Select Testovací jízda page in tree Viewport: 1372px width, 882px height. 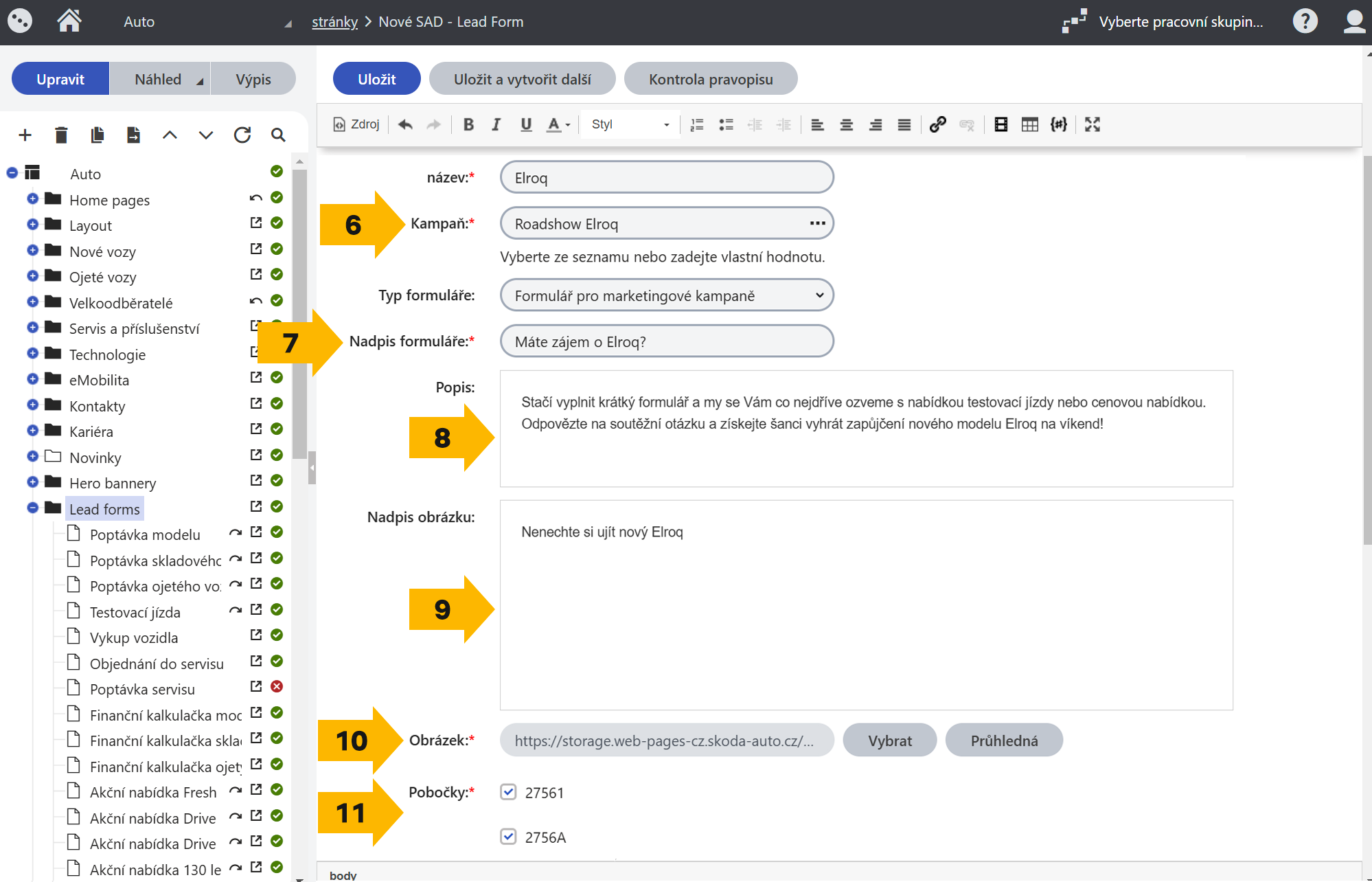point(135,612)
